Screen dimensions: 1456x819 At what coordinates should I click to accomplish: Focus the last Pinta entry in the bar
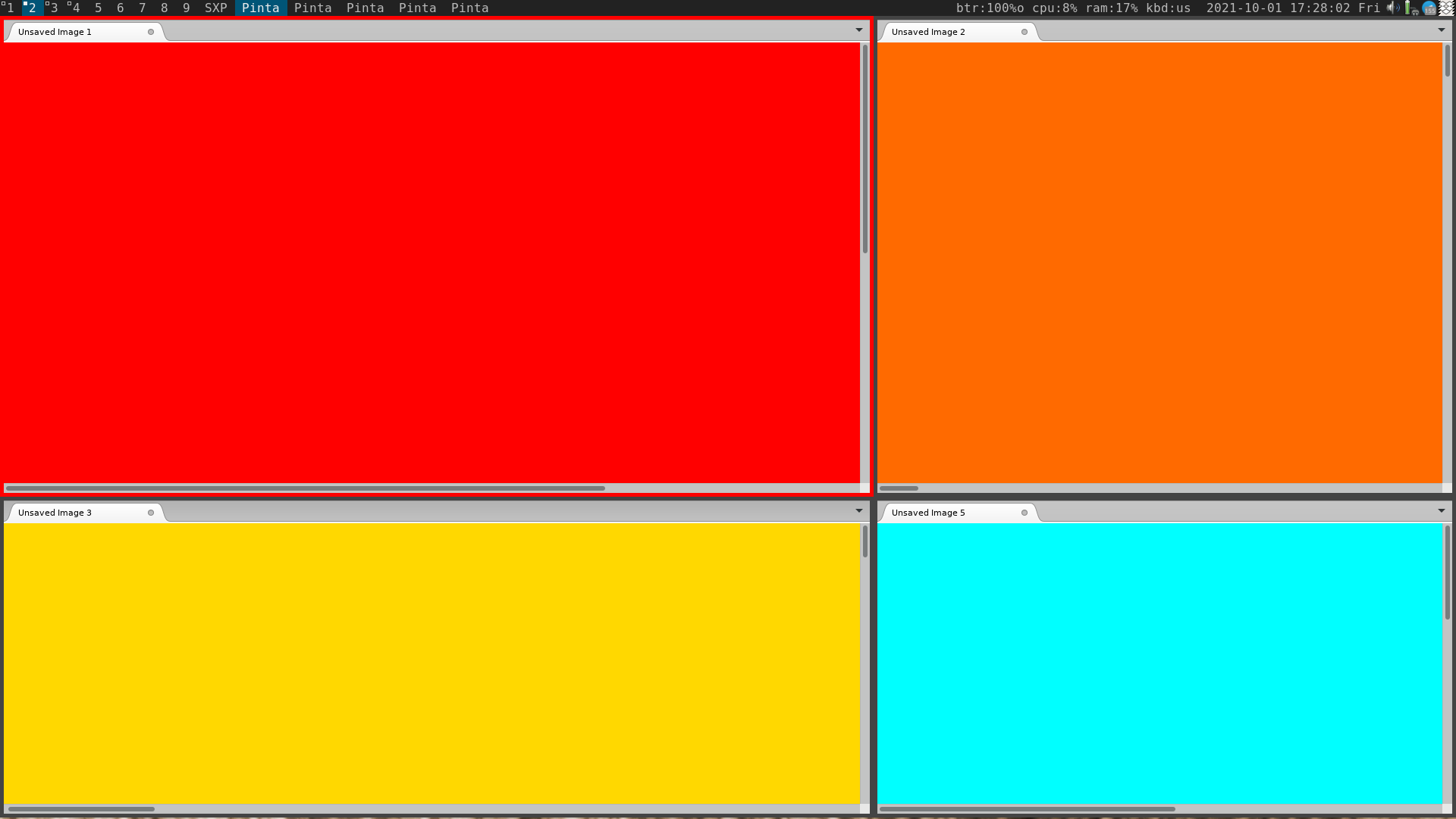click(x=469, y=8)
